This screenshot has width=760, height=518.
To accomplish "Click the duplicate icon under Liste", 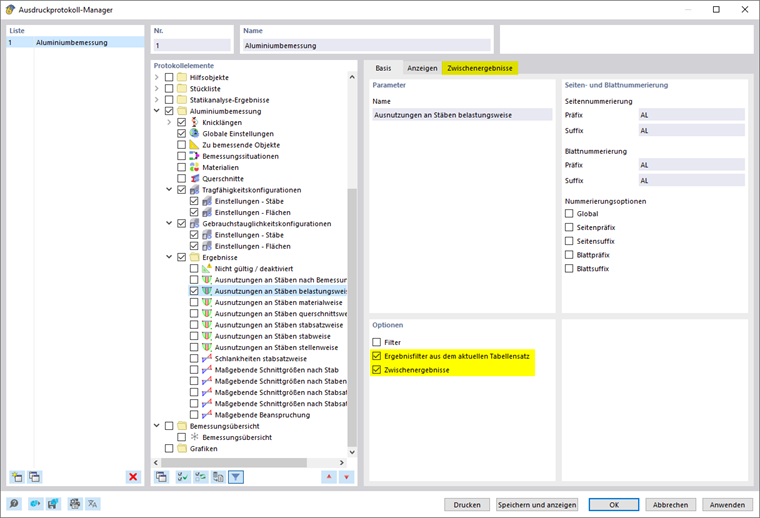I will click(x=34, y=477).
